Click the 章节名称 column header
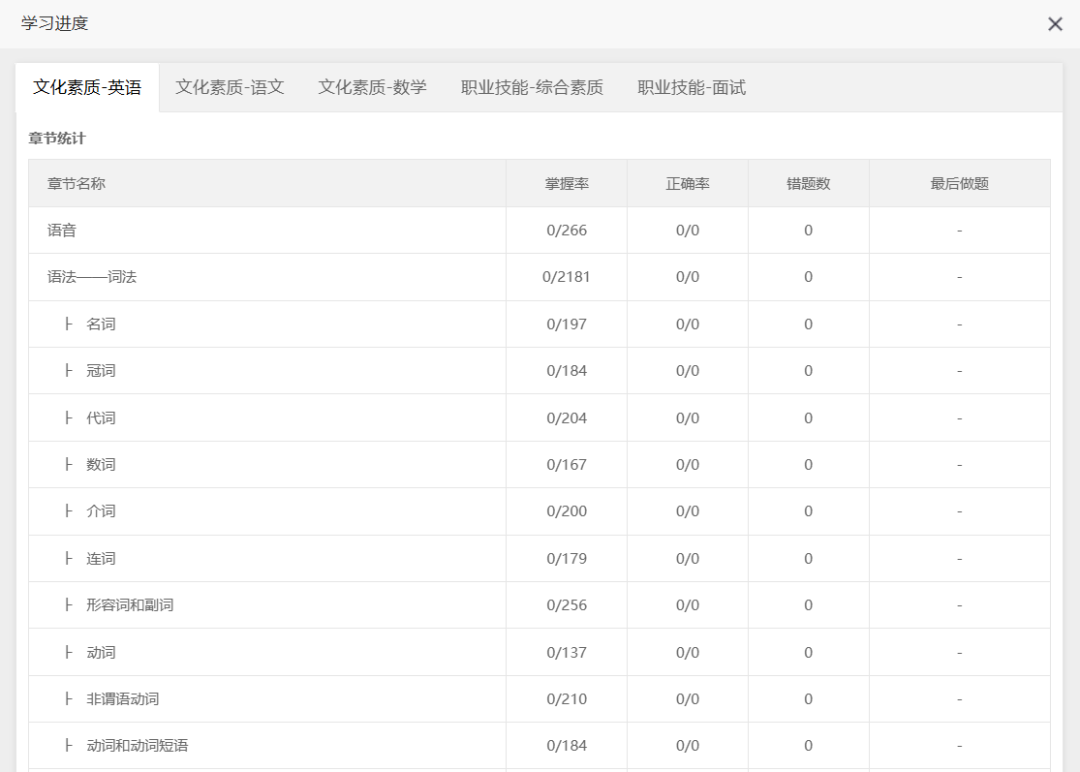Viewport: 1080px width, 772px height. (x=76, y=184)
